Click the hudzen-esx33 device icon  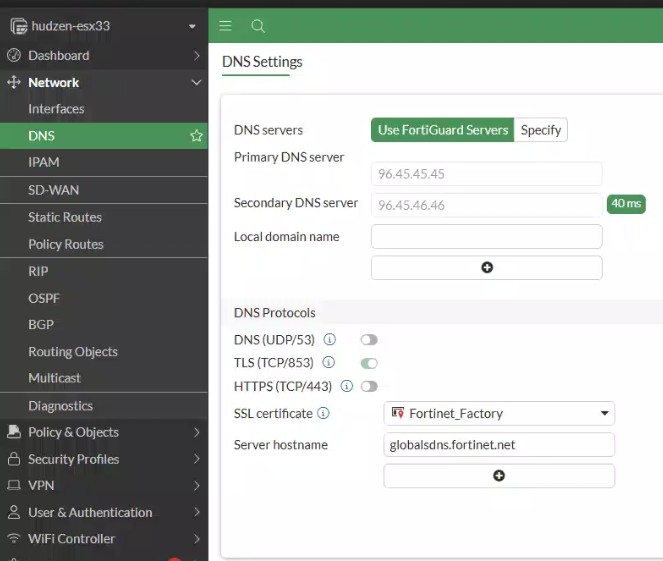click(x=19, y=26)
